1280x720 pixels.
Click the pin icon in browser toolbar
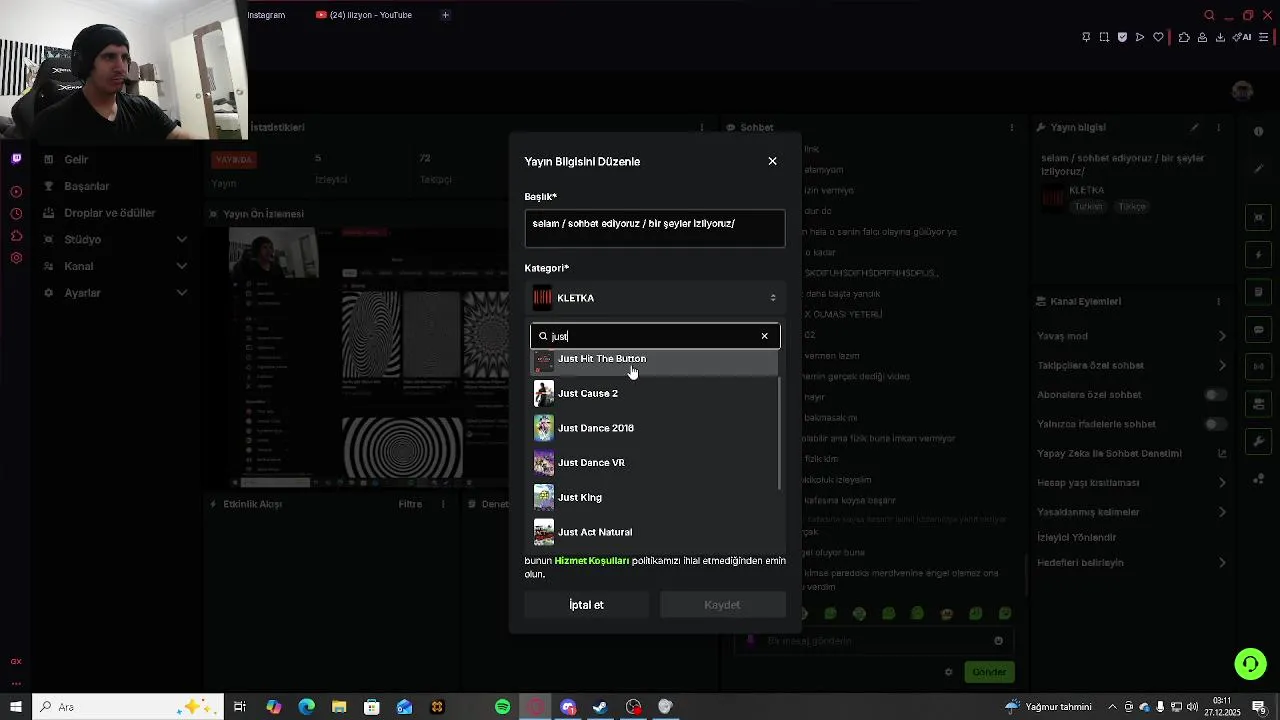(1086, 38)
